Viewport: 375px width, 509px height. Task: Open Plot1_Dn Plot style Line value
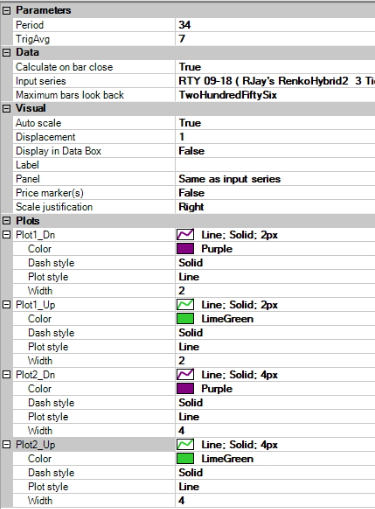point(275,277)
